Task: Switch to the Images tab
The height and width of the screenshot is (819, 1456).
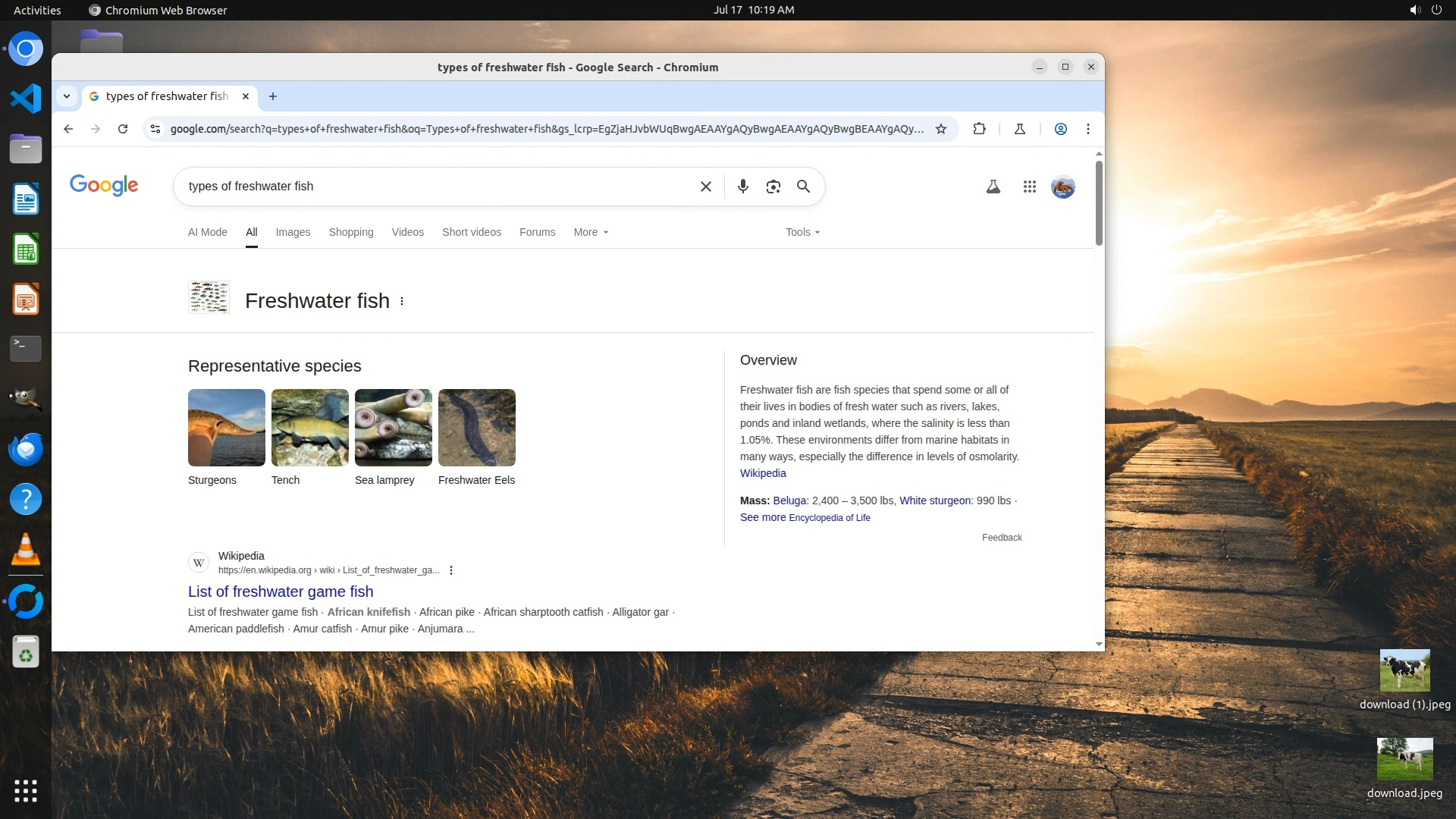Action: click(293, 232)
